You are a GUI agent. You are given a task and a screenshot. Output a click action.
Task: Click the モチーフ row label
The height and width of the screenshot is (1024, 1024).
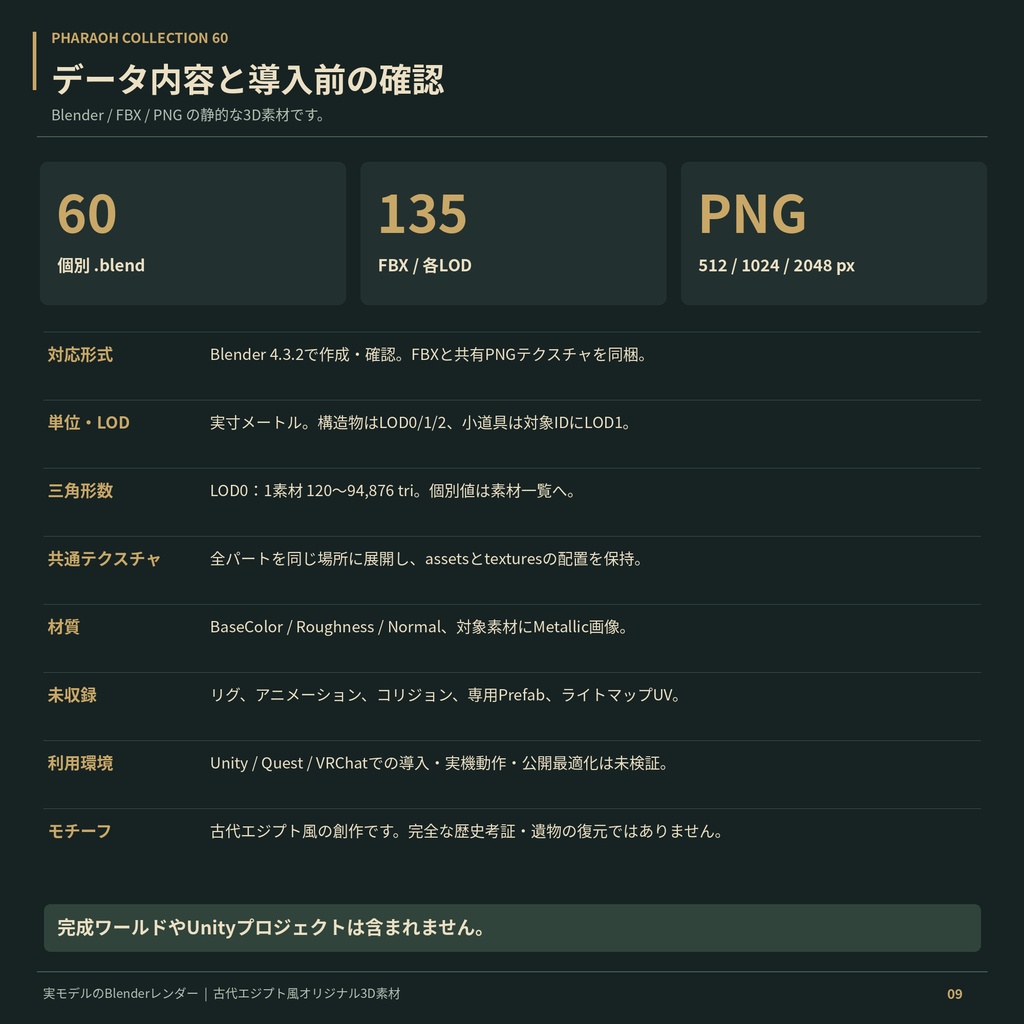pyautogui.click(x=80, y=831)
